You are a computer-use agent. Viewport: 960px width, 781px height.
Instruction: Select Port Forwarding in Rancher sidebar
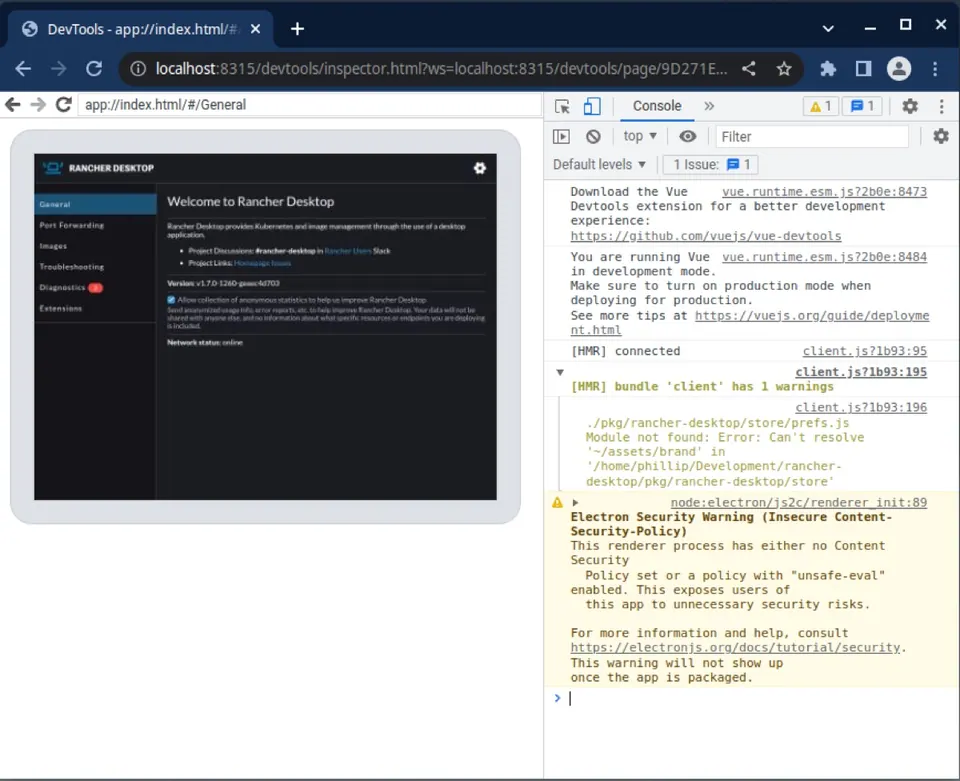96,225
